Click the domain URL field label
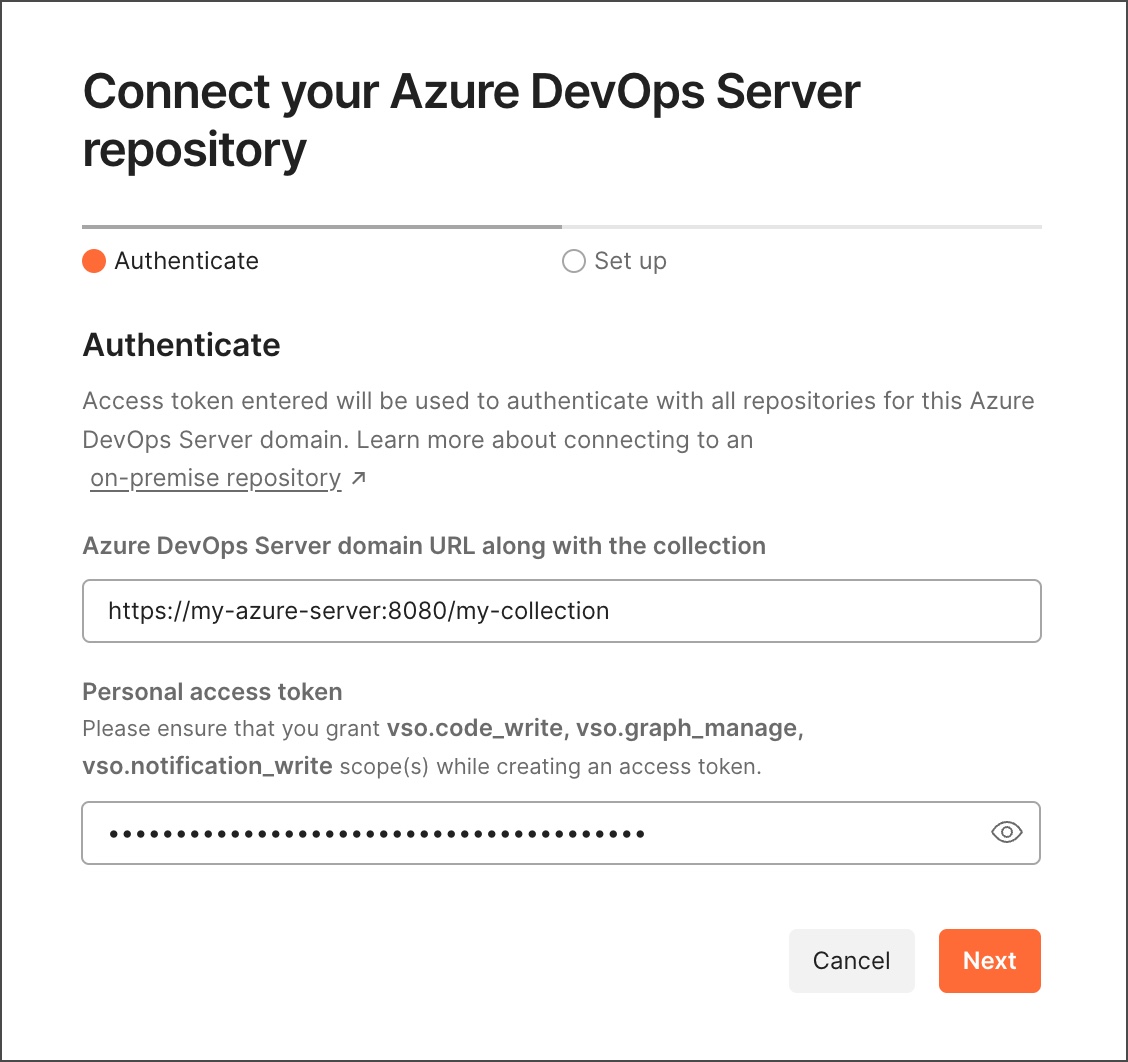1128x1062 pixels. coord(423,546)
